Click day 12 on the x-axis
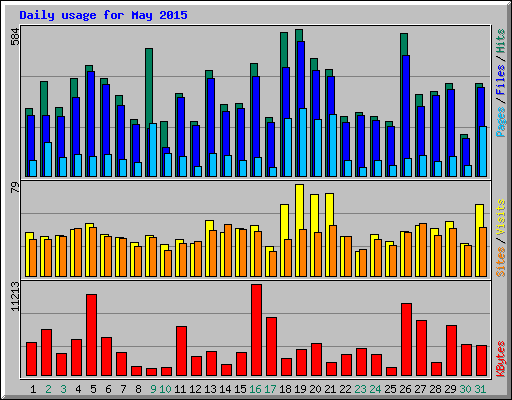This screenshot has width=512, height=400. [x=195, y=389]
